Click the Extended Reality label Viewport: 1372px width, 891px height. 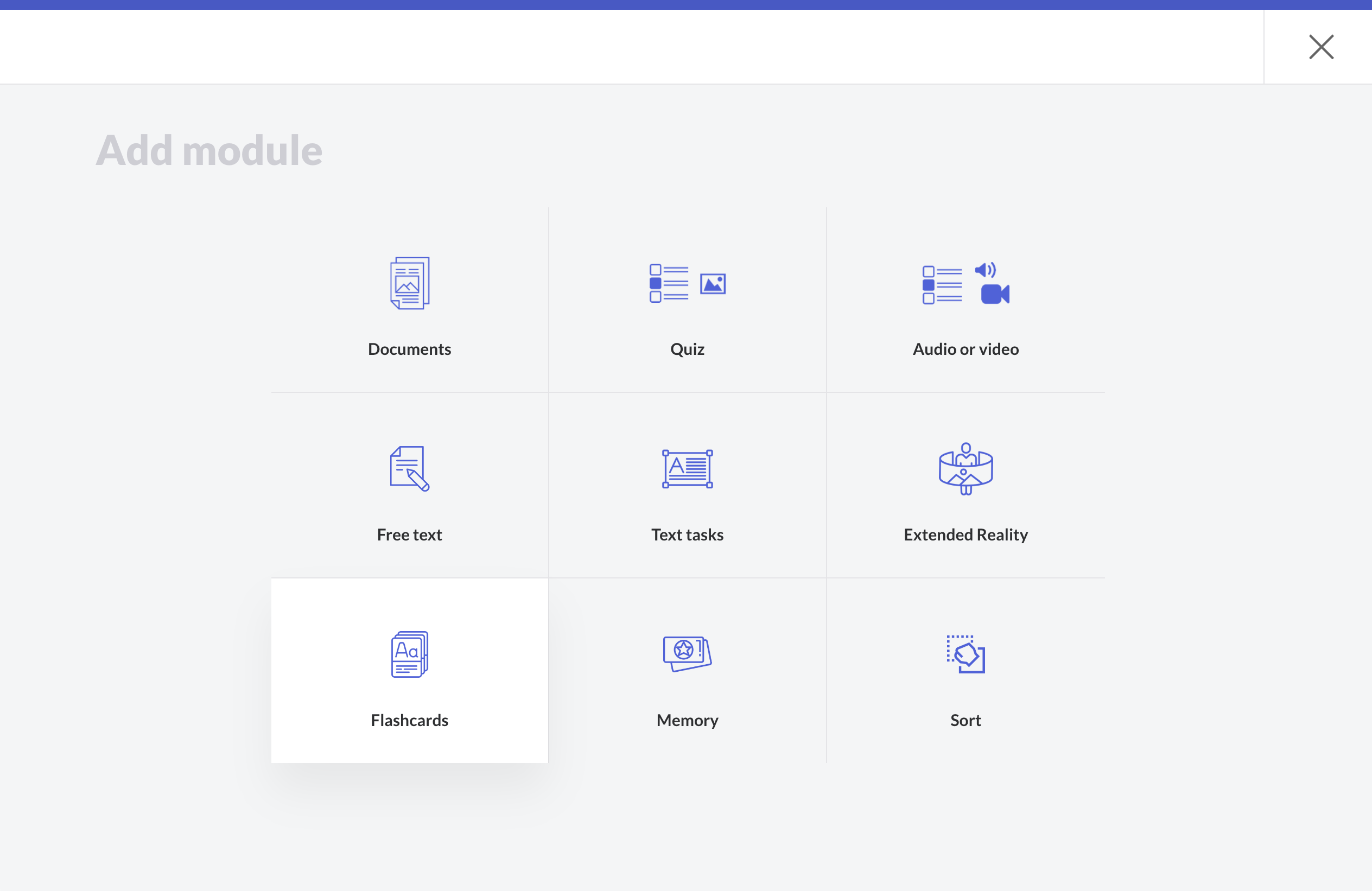966,535
